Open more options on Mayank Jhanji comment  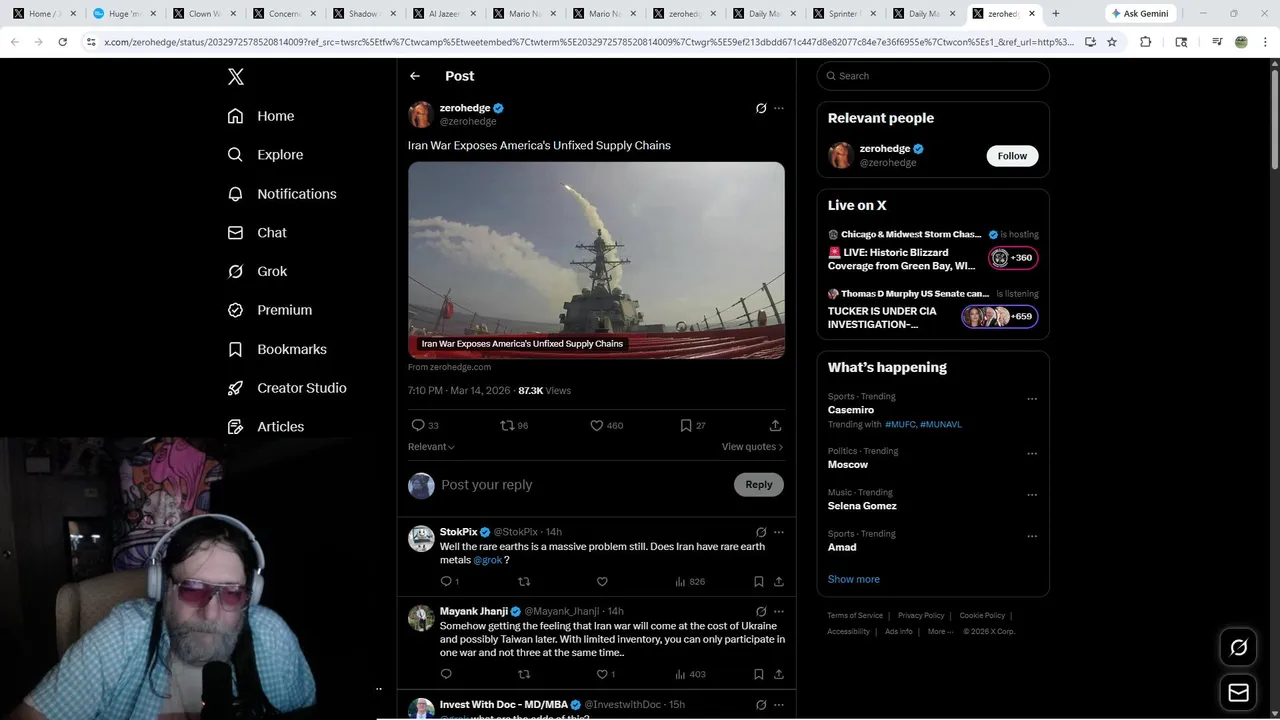pyautogui.click(x=779, y=611)
